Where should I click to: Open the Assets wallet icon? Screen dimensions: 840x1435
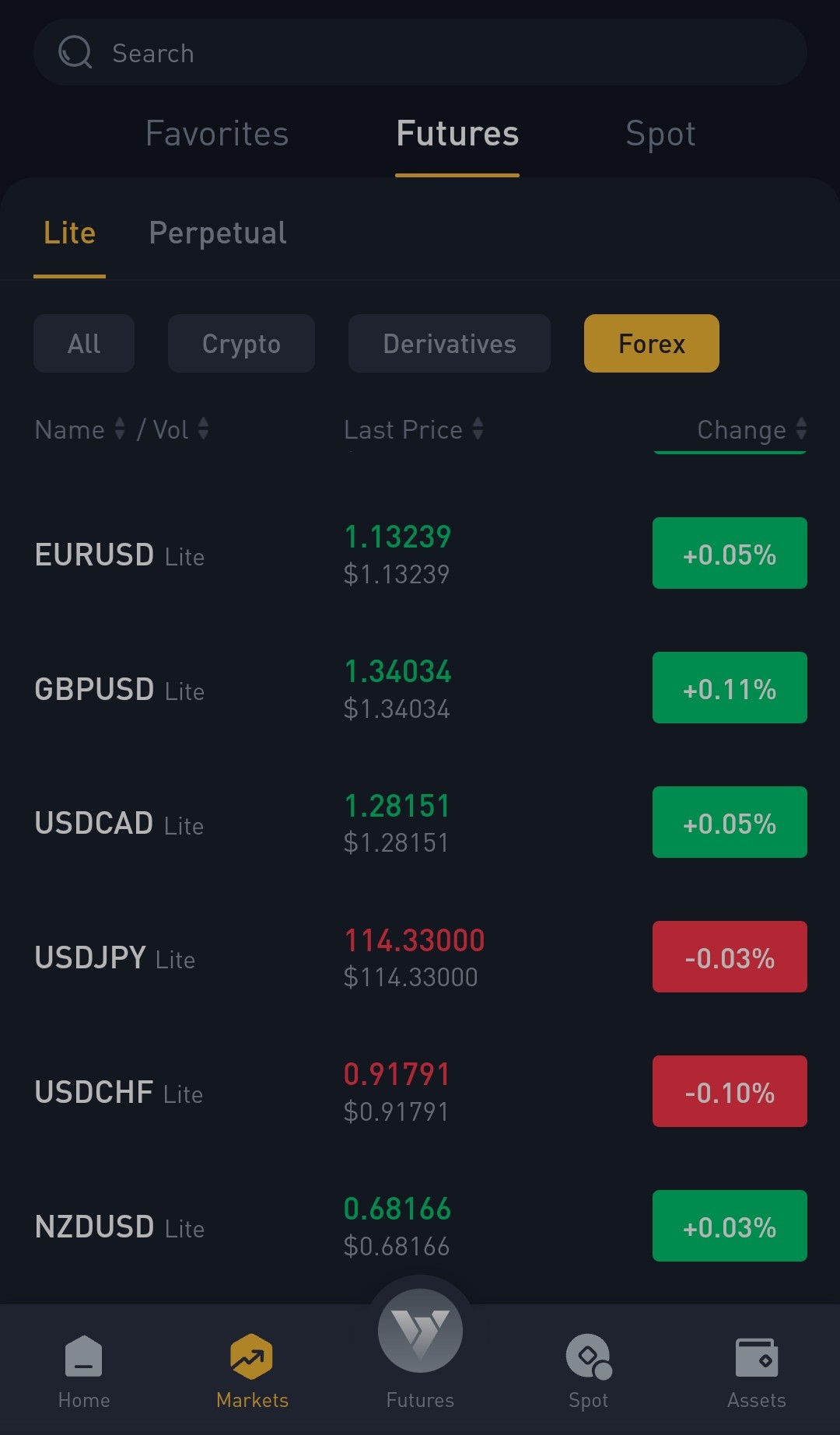coord(757,1356)
